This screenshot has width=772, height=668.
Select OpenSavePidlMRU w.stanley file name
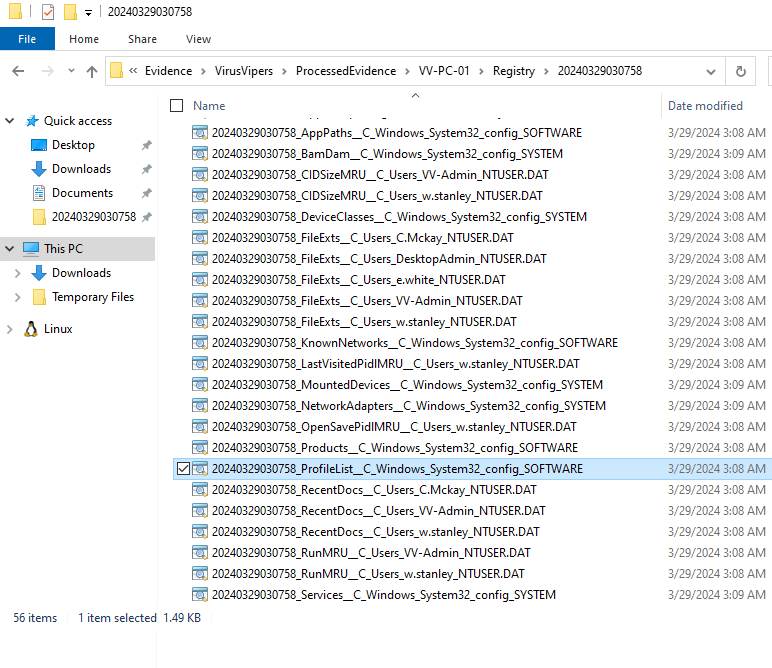pos(394,427)
